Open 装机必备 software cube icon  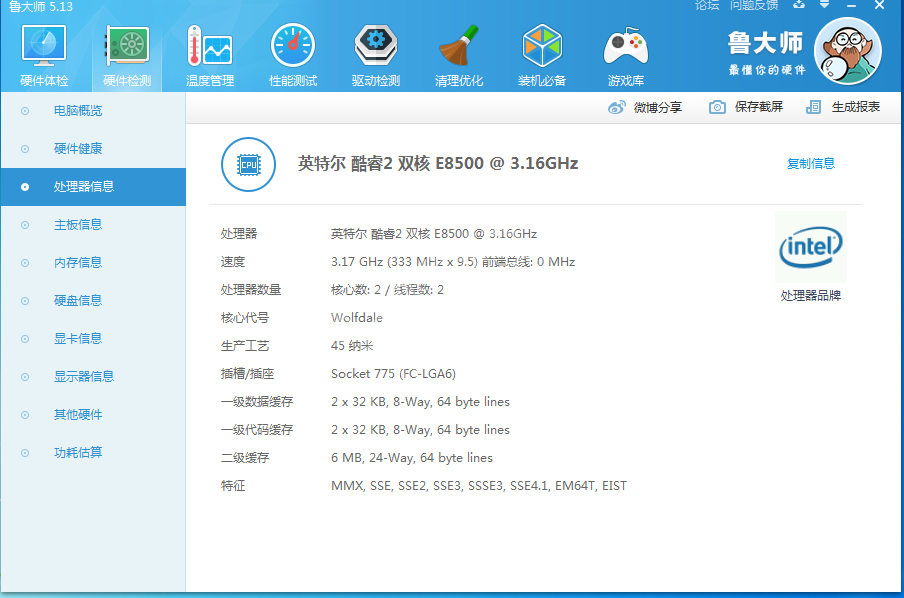[x=542, y=46]
